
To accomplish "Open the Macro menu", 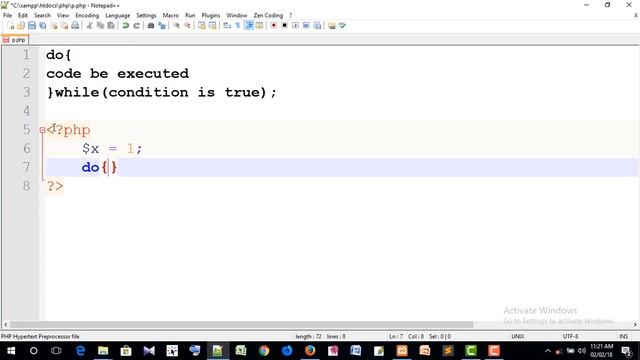I will point(171,16).
